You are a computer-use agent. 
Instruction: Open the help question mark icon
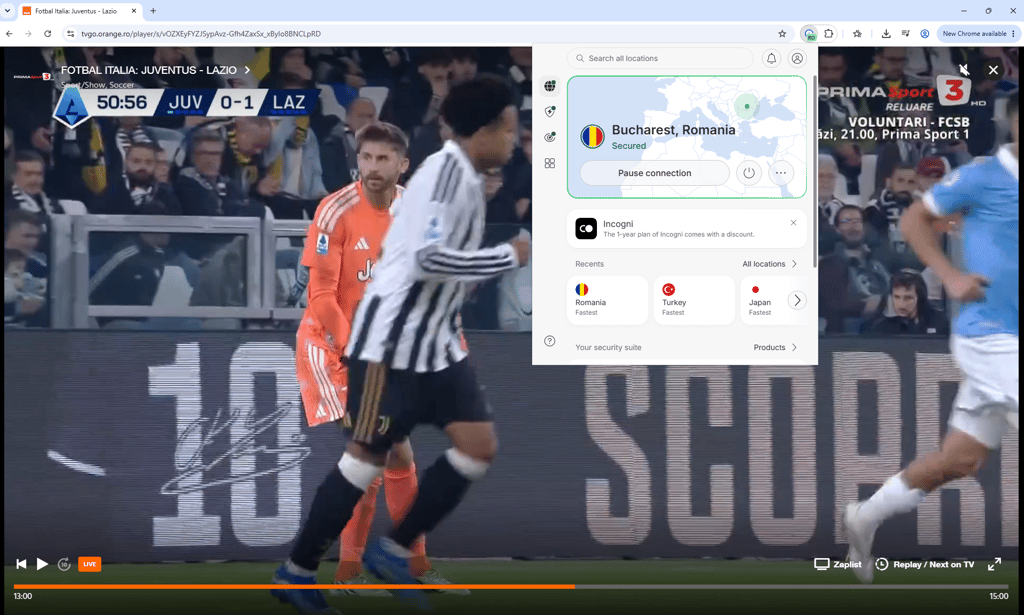550,341
